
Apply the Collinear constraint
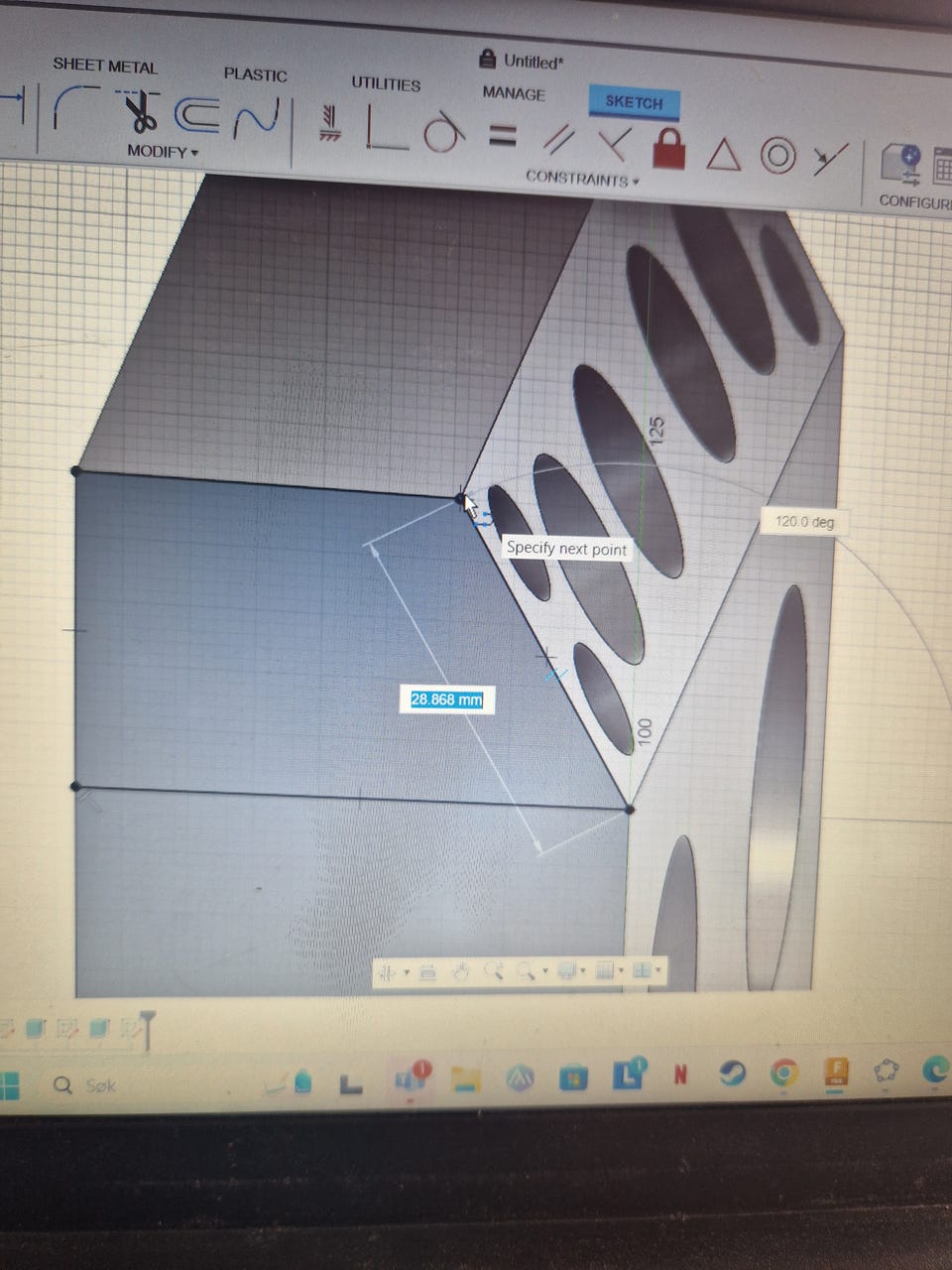(830, 159)
